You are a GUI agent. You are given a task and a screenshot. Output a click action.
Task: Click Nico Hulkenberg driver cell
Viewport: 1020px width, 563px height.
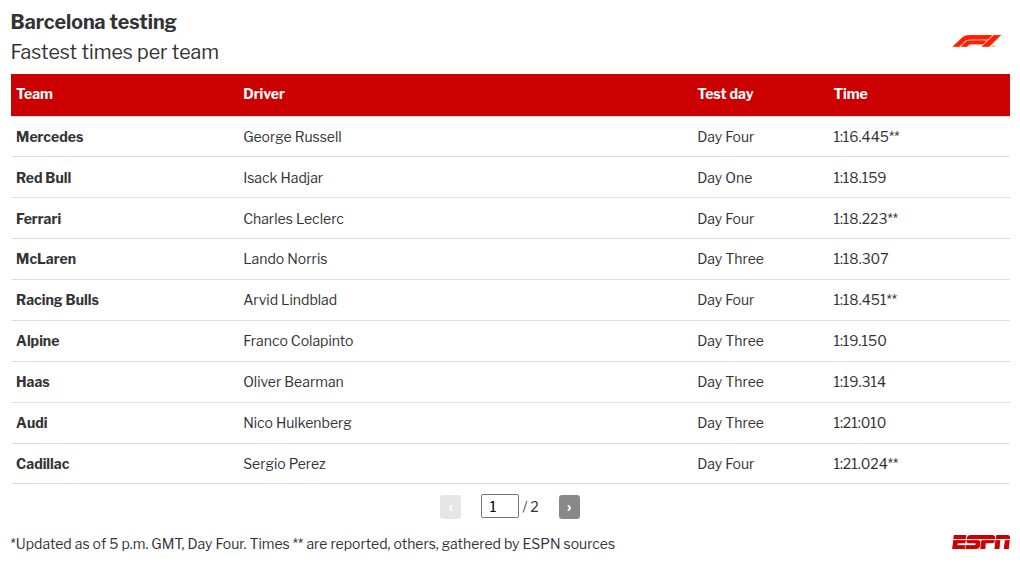pyautogui.click(x=297, y=423)
